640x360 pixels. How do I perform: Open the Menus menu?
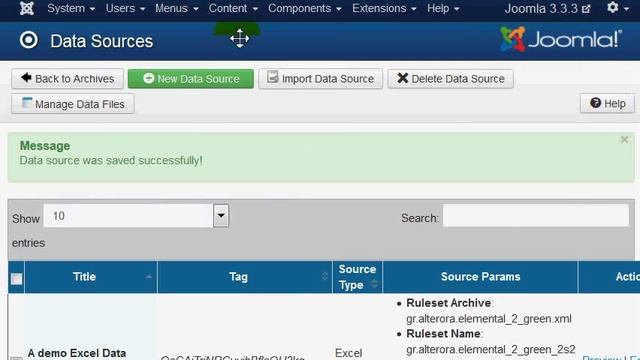click(177, 8)
